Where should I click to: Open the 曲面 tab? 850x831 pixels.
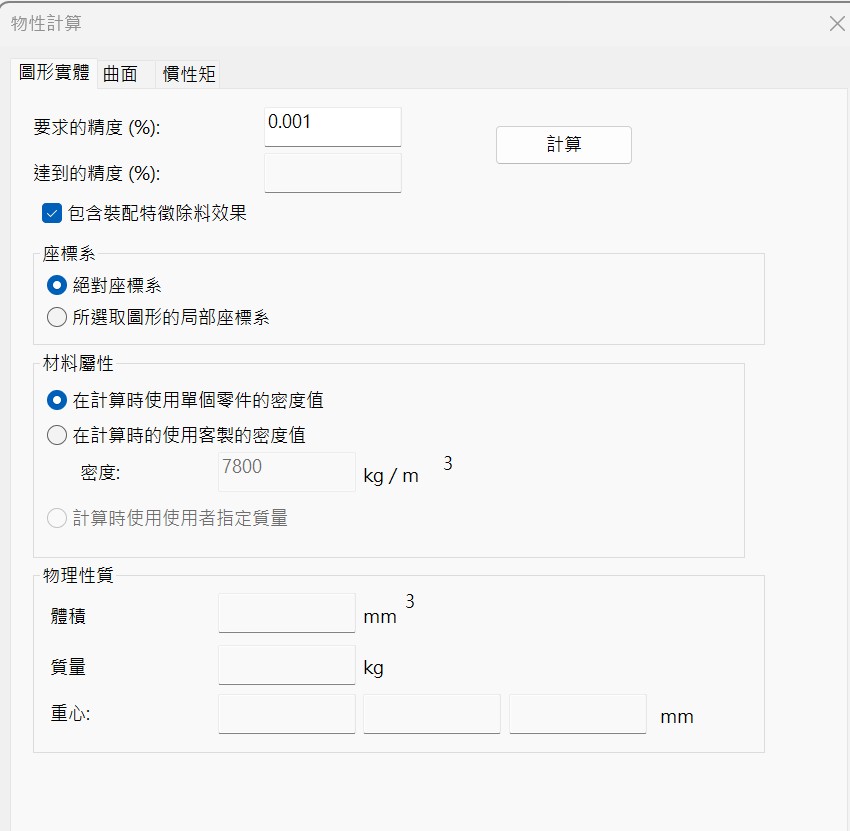[121, 74]
